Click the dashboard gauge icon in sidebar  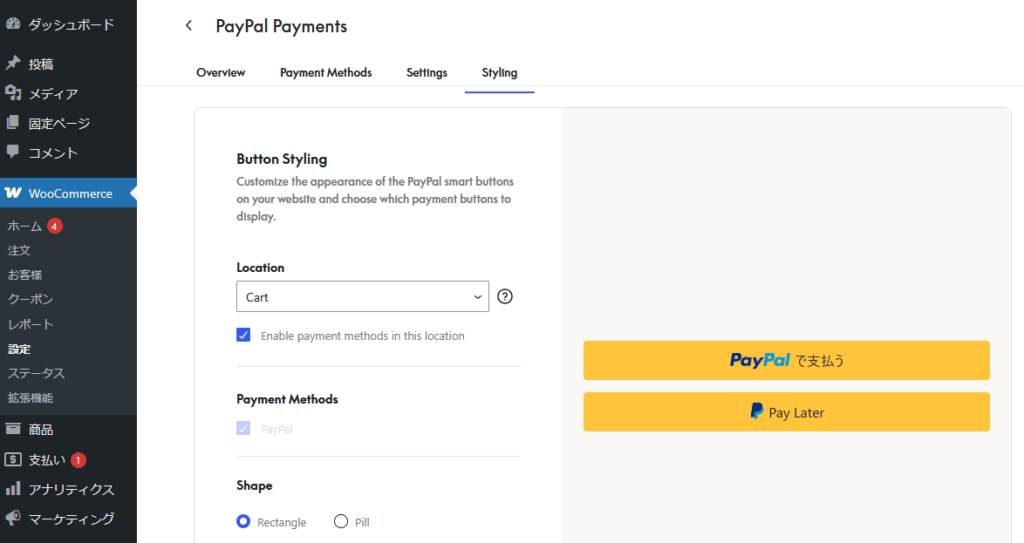point(13,24)
